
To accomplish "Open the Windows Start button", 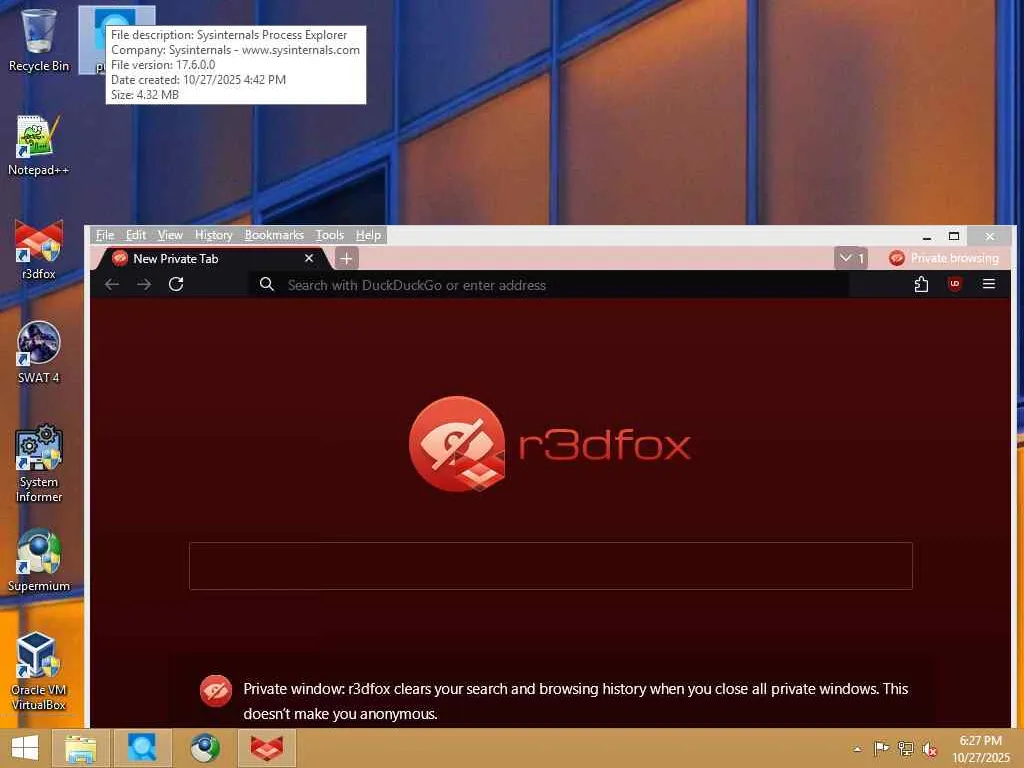I will (x=25, y=748).
